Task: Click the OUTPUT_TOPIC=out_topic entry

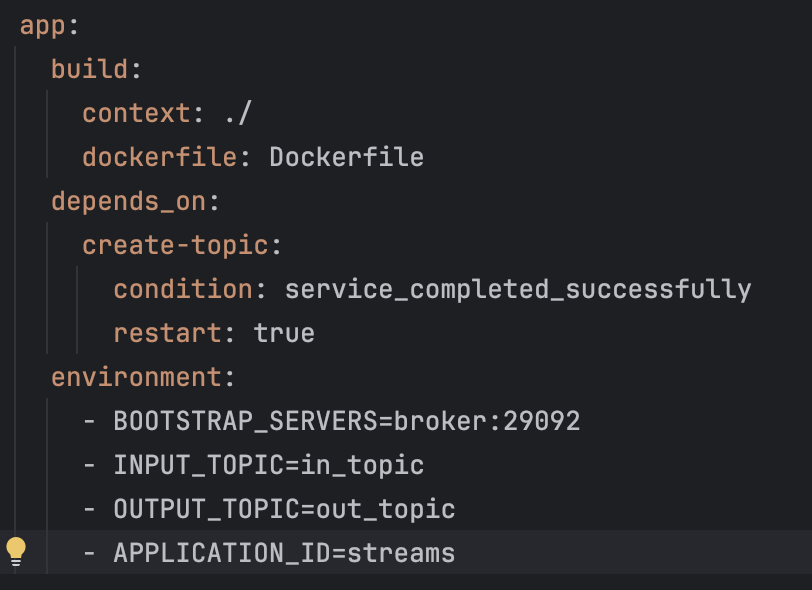Action: pos(284,509)
